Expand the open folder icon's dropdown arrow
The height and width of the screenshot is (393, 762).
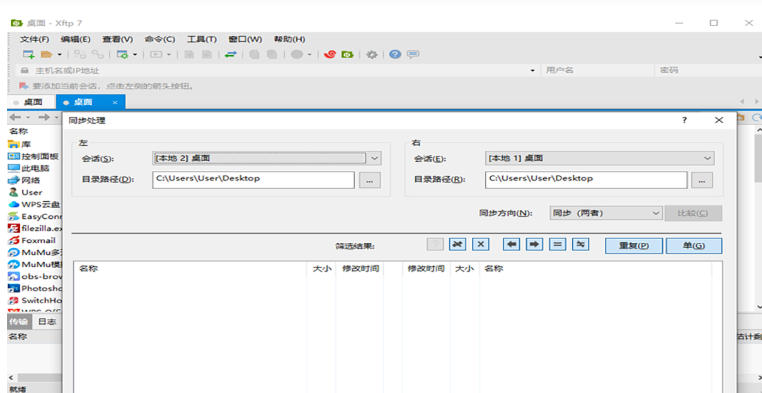click(x=59, y=55)
